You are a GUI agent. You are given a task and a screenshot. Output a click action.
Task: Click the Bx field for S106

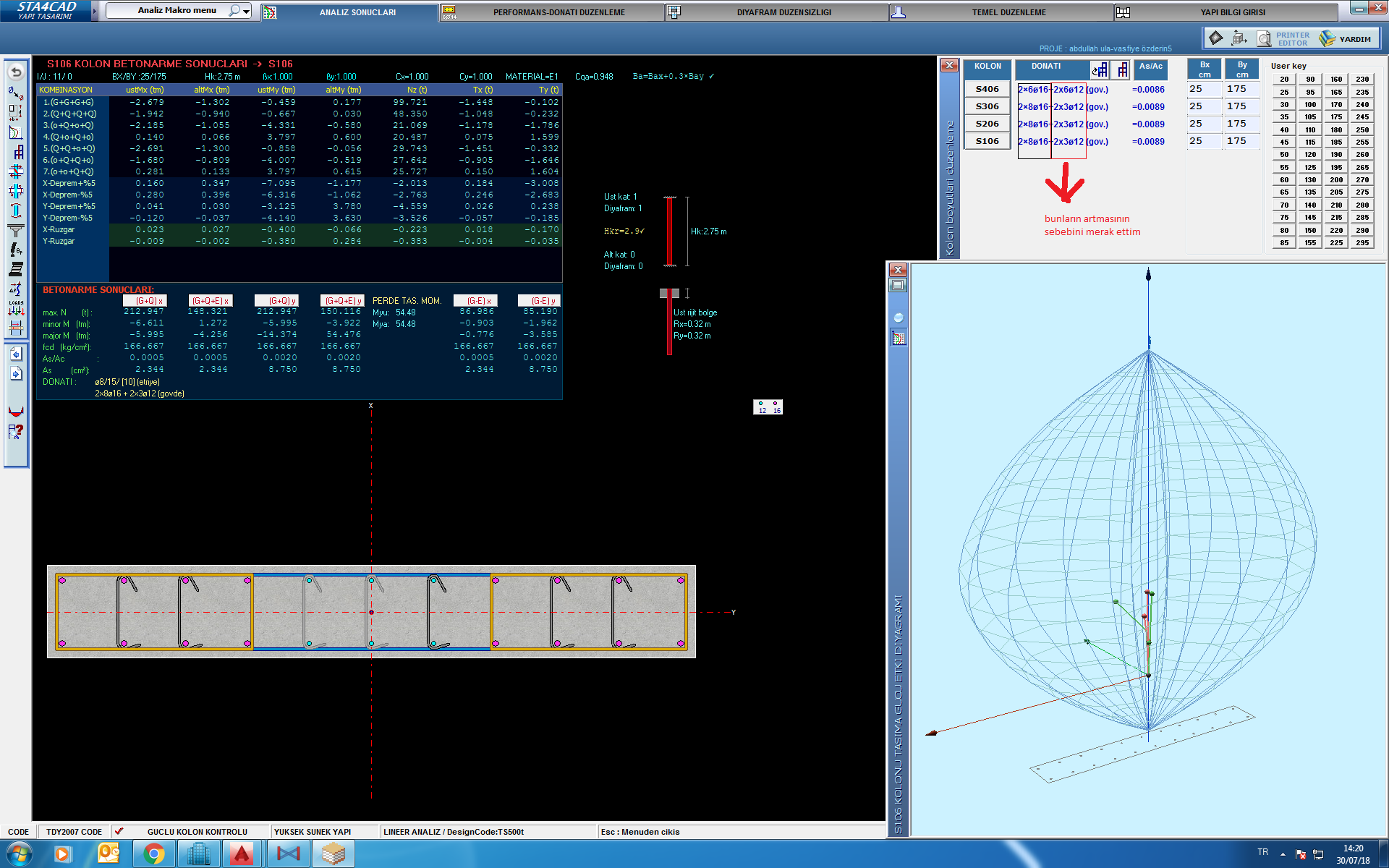tap(1204, 141)
